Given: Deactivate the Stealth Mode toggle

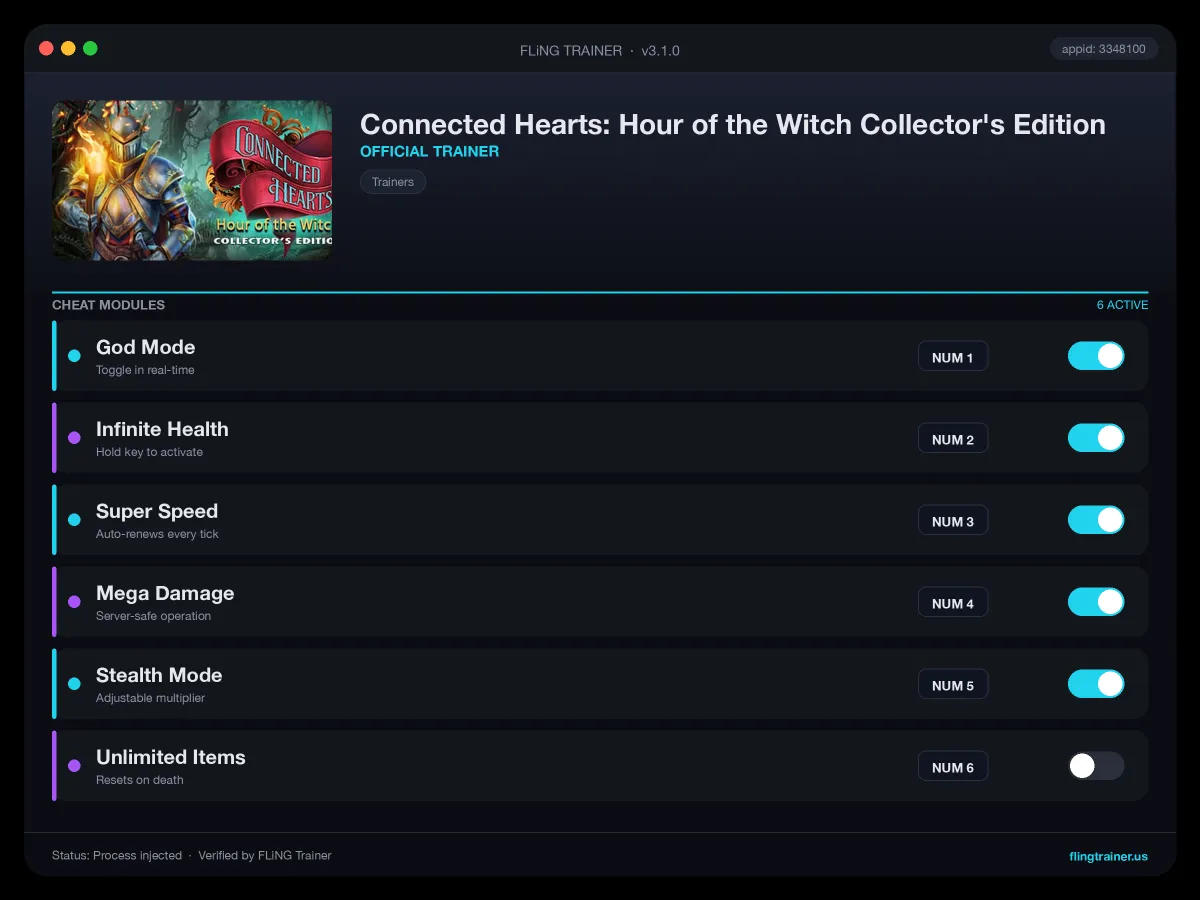Looking at the screenshot, I should pos(1096,684).
